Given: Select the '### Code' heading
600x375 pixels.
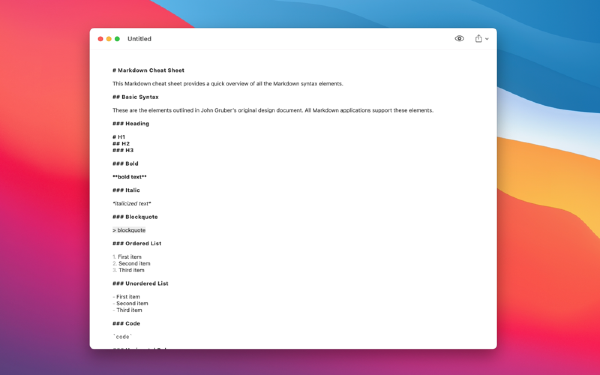Looking at the screenshot, I should [x=126, y=324].
